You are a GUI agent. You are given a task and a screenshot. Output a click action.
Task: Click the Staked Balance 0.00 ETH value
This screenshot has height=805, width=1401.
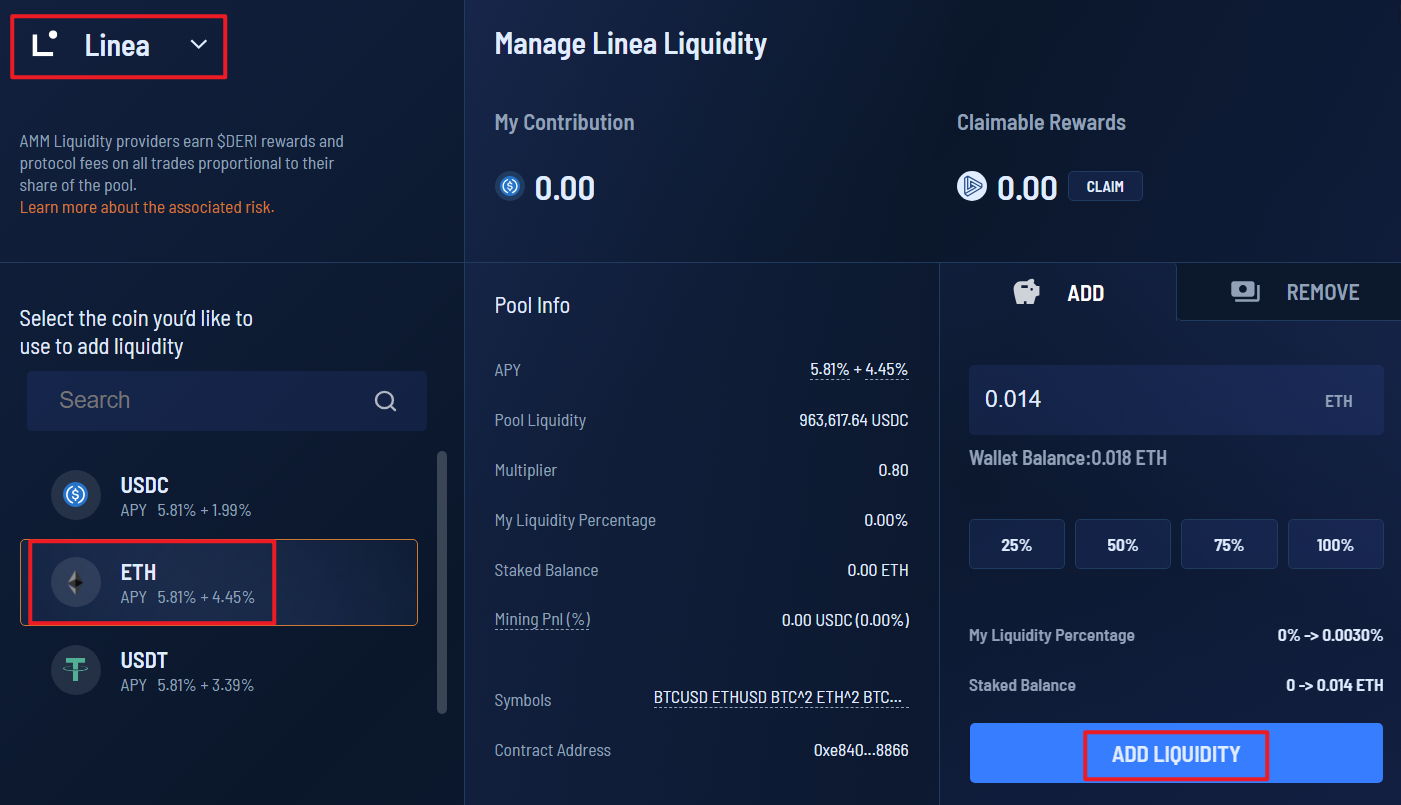point(878,570)
